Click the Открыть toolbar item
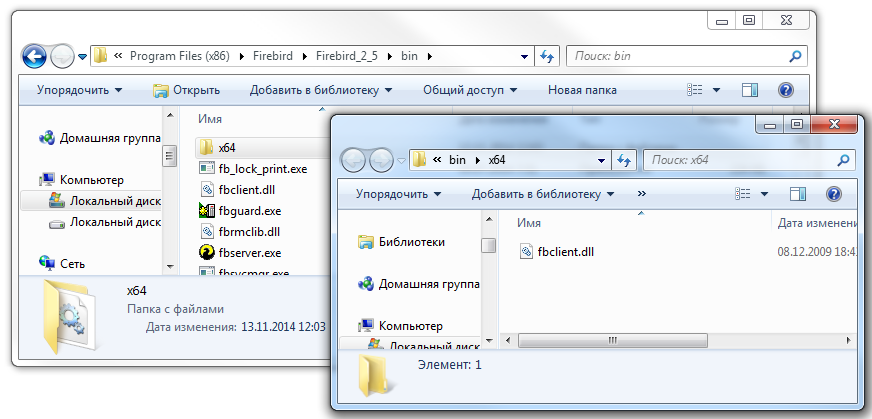 pos(186,90)
